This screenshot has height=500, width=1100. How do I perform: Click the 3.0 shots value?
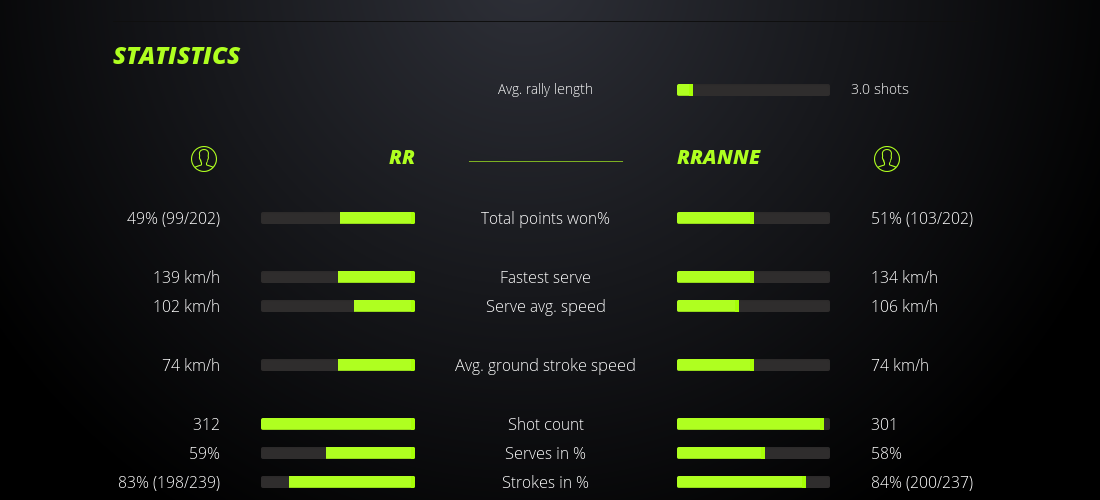(x=880, y=89)
